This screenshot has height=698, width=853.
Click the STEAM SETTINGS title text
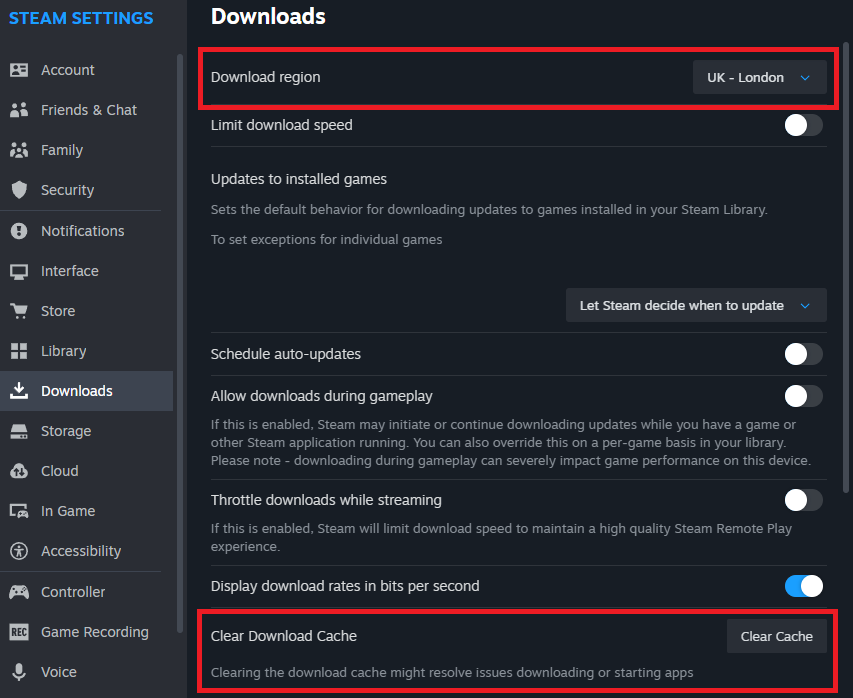tap(81, 18)
